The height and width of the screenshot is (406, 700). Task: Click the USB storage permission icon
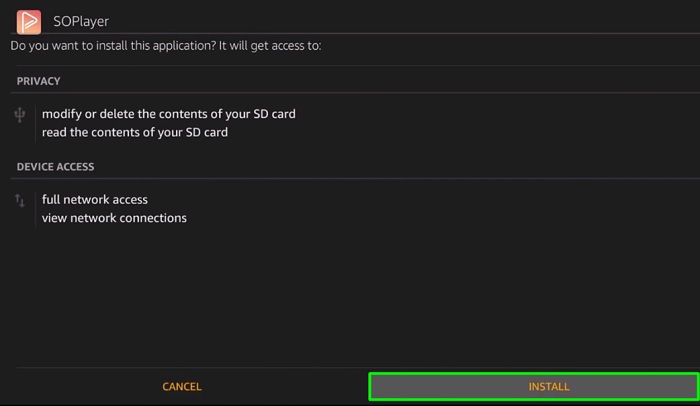[x=20, y=115]
